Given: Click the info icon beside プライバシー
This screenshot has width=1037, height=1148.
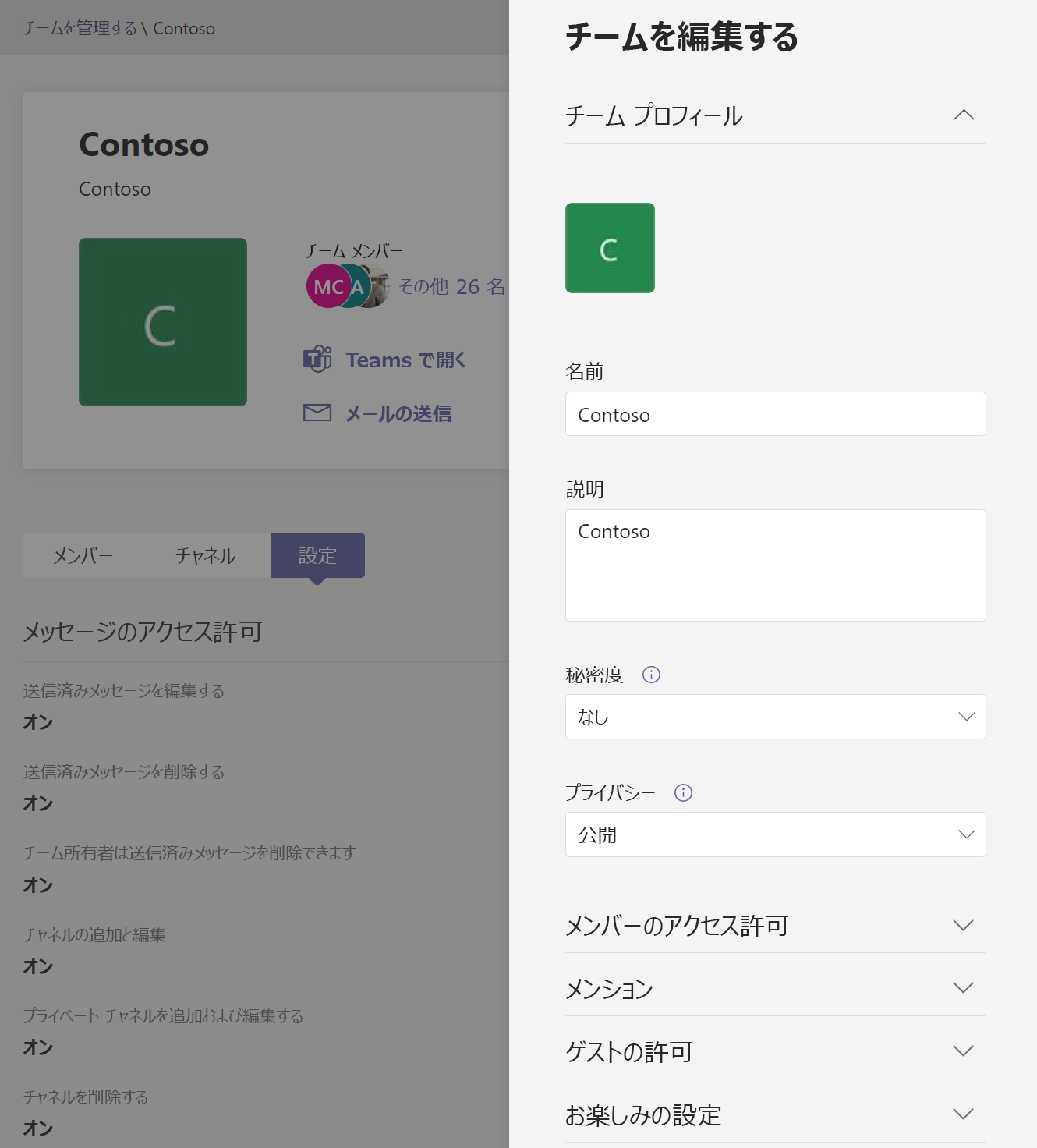Looking at the screenshot, I should coord(683,792).
